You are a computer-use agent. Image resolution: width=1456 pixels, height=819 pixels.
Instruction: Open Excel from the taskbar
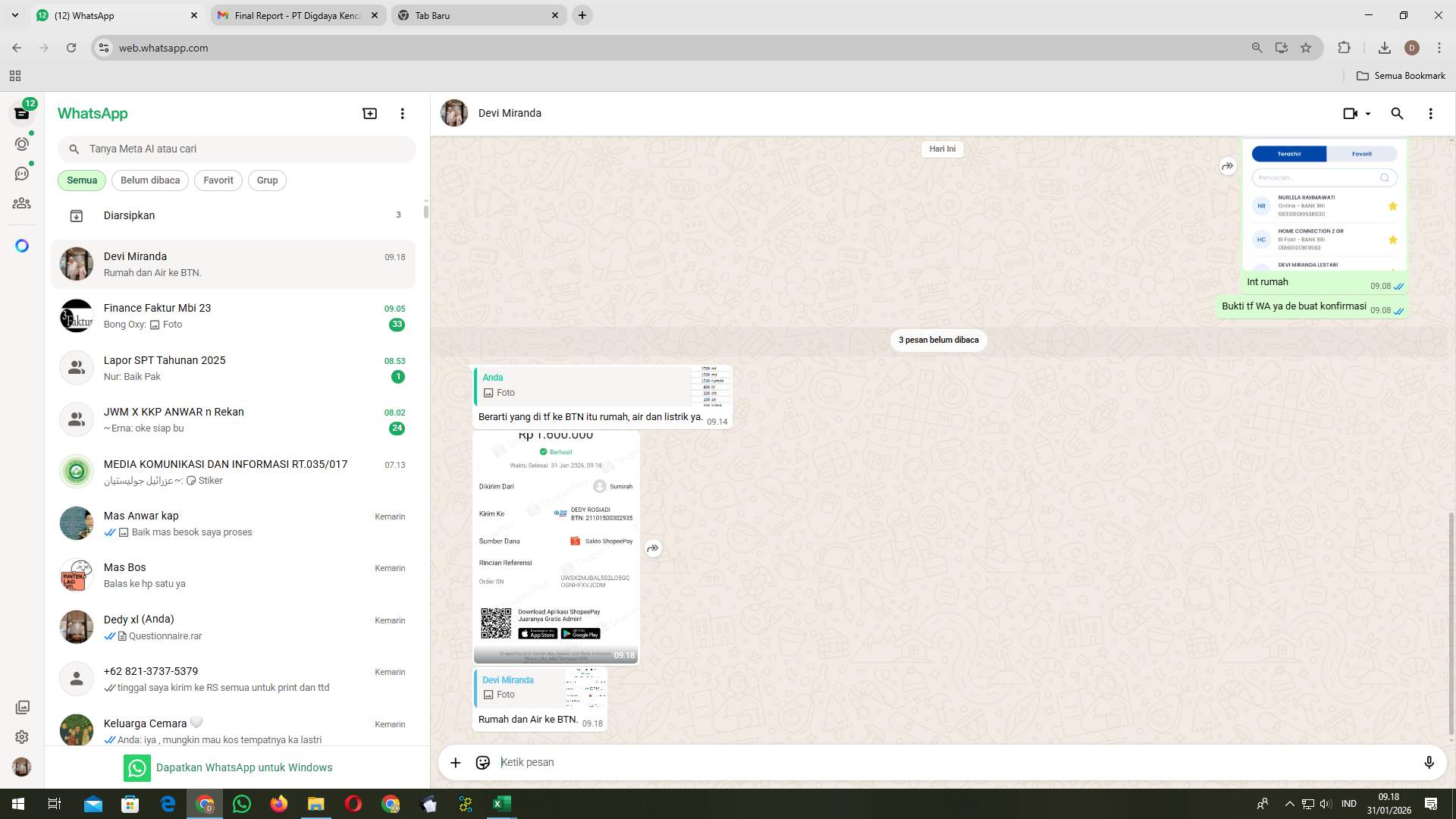pyautogui.click(x=501, y=803)
